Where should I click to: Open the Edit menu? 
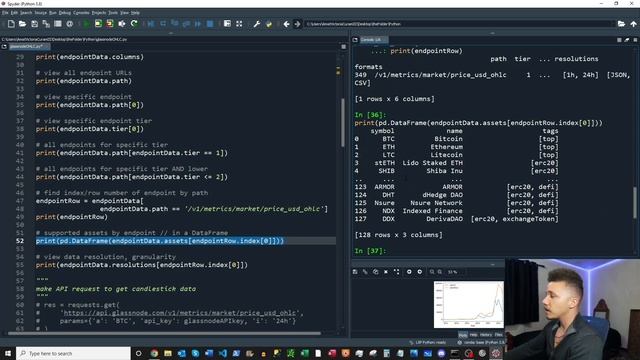click(x=14, y=13)
